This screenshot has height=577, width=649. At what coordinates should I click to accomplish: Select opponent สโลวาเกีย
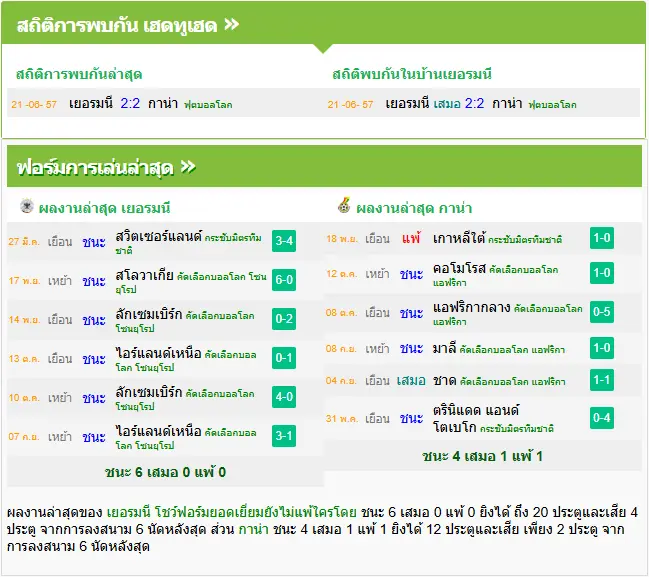pos(144,275)
